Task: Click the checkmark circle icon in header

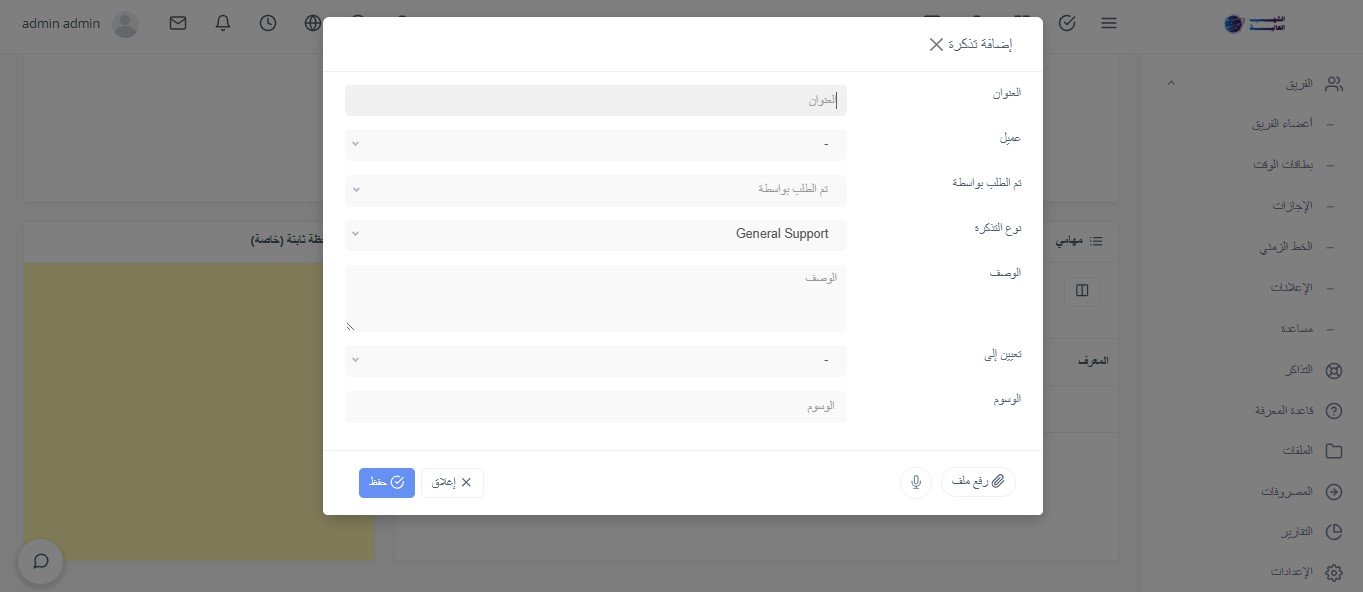Action: (x=1067, y=22)
